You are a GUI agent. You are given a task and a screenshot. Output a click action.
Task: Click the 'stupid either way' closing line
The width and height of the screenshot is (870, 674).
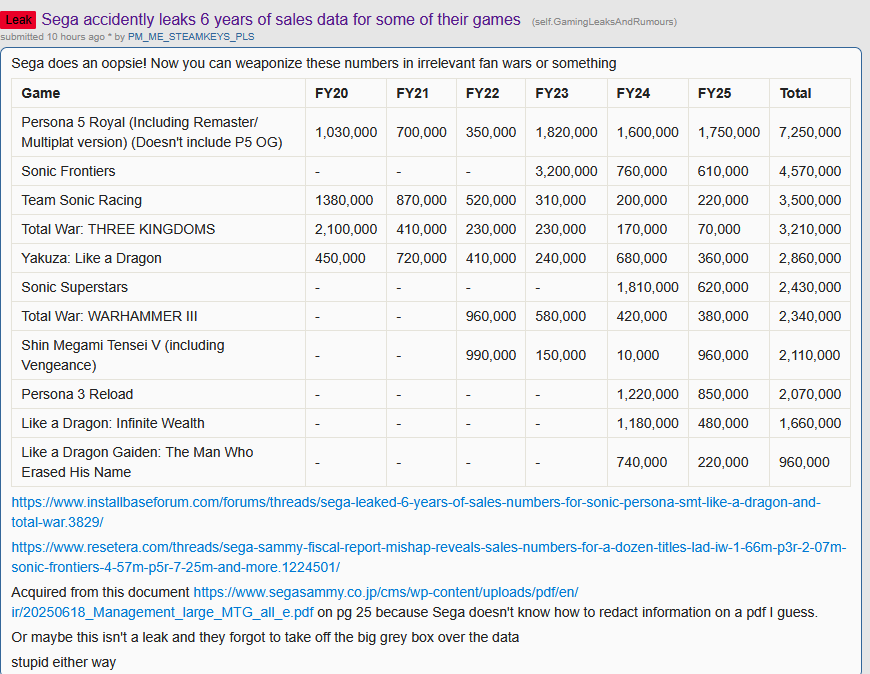[64, 662]
